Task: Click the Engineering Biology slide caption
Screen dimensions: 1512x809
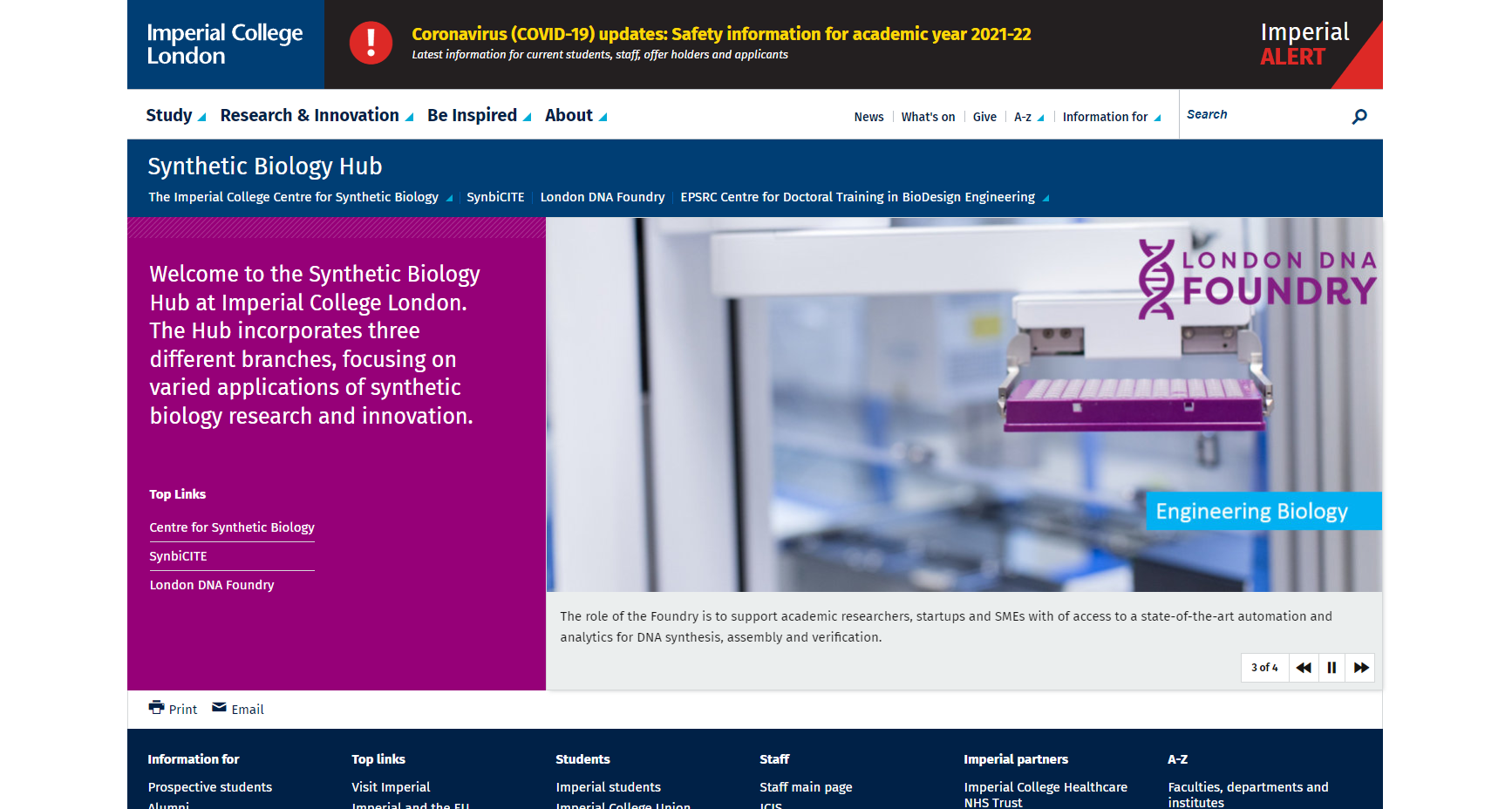Action: 1263,511
